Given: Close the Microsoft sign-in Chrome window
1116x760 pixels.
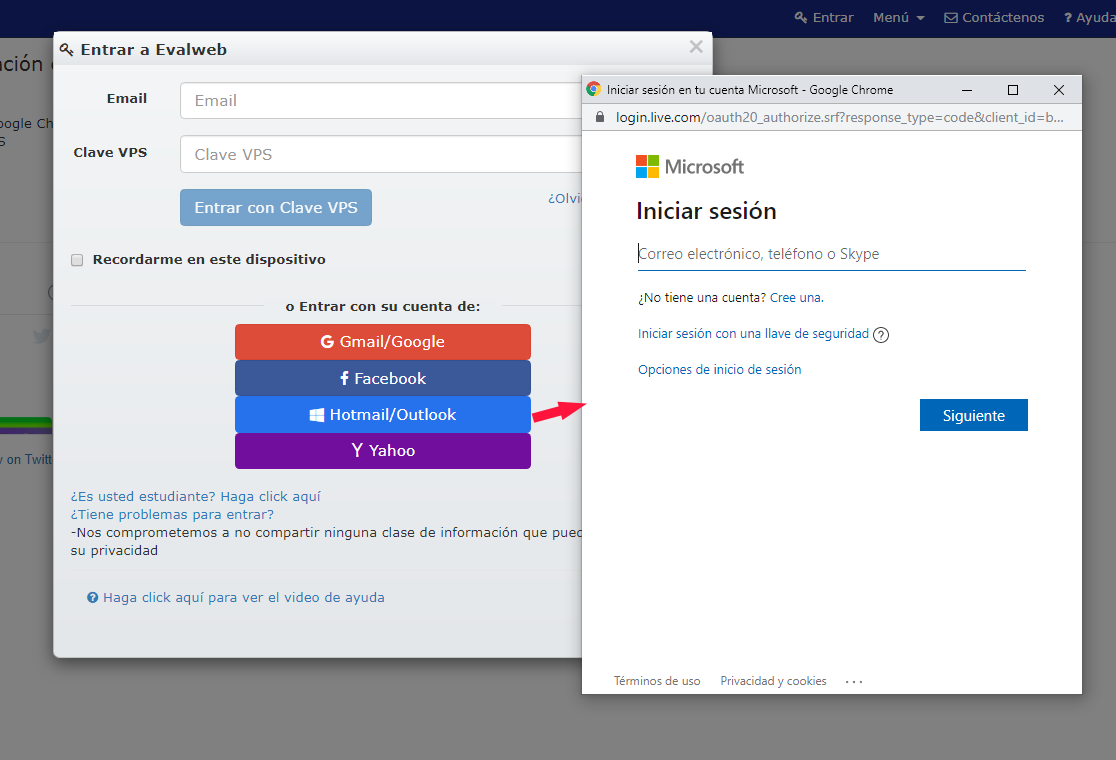Looking at the screenshot, I should coord(1059,90).
